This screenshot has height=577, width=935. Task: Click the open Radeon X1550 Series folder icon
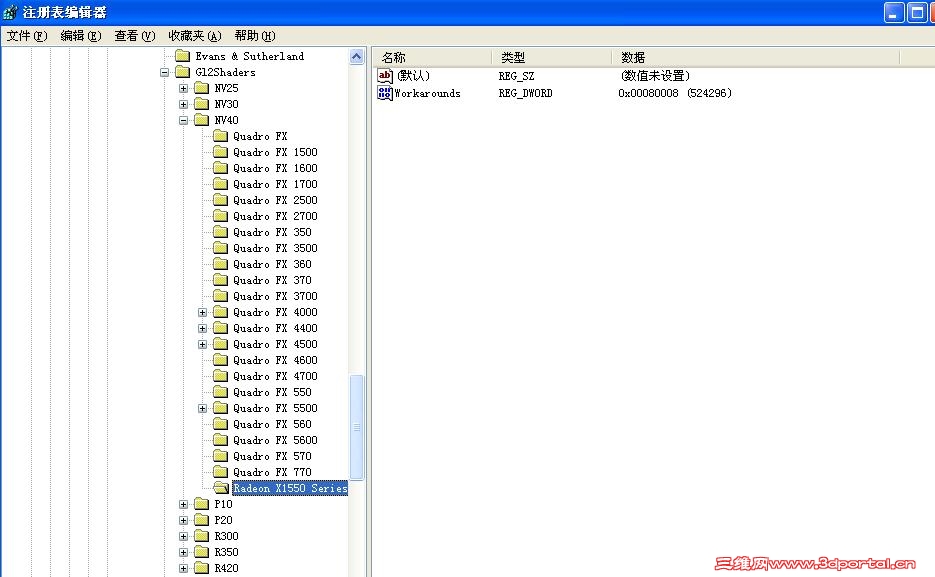tap(221, 488)
